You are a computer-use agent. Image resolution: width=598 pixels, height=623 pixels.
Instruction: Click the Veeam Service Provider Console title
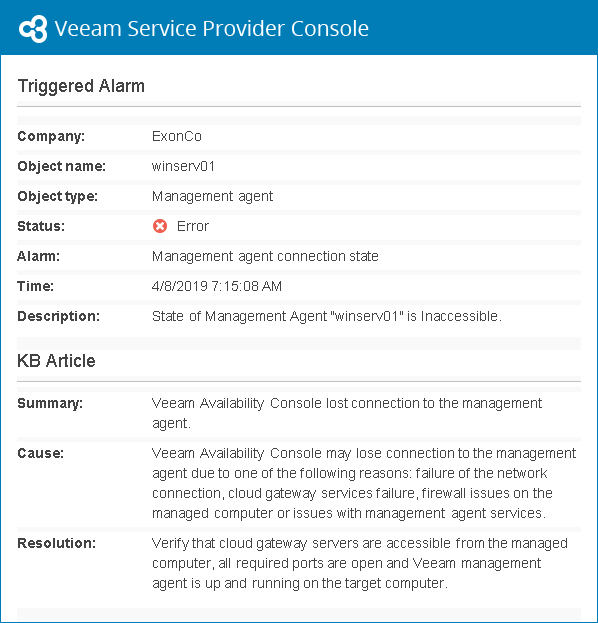(211, 29)
